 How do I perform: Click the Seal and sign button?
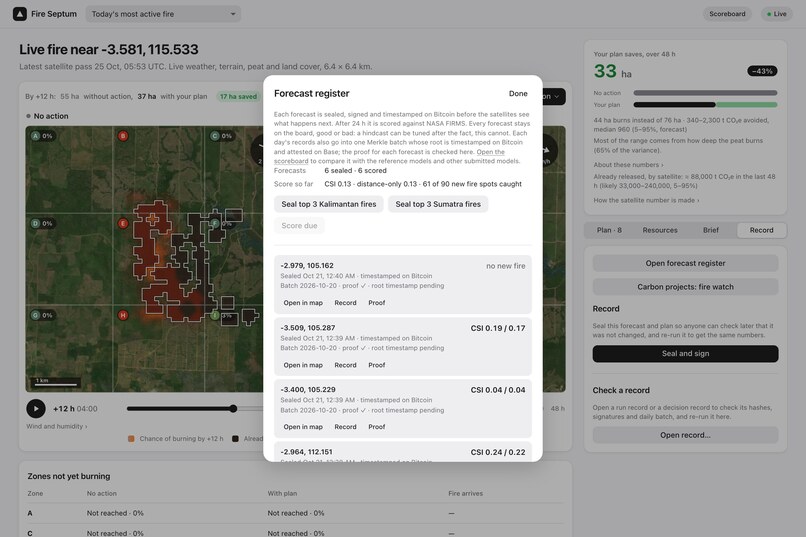coord(685,354)
